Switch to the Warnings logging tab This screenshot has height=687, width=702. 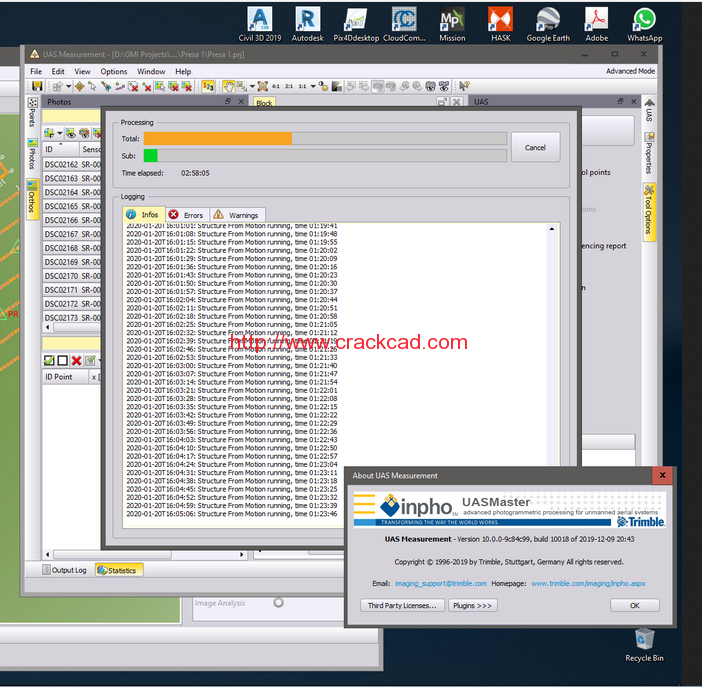237,215
